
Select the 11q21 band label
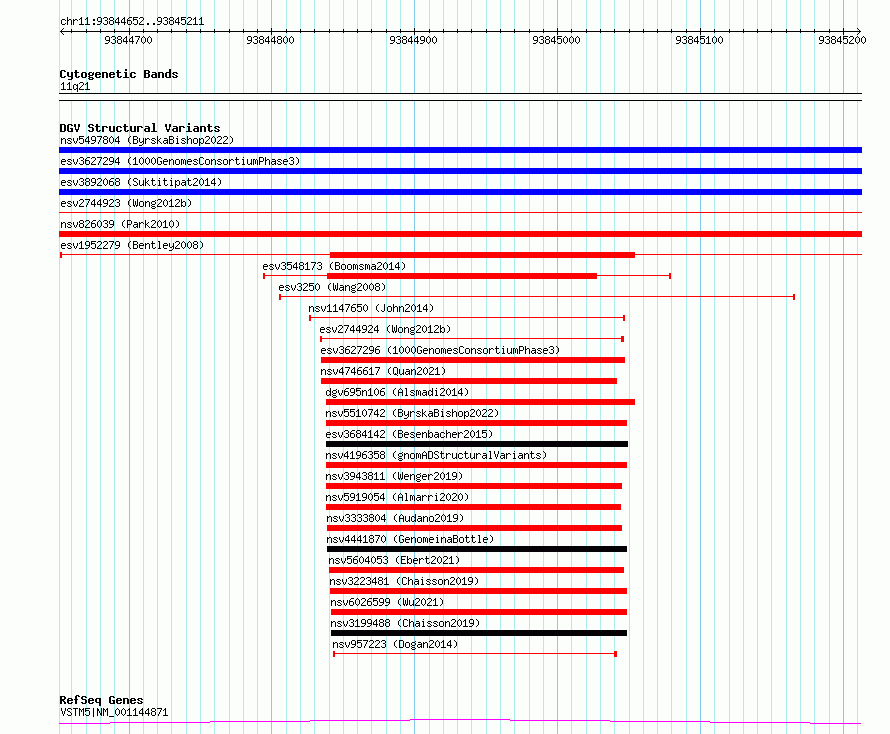coord(75,86)
